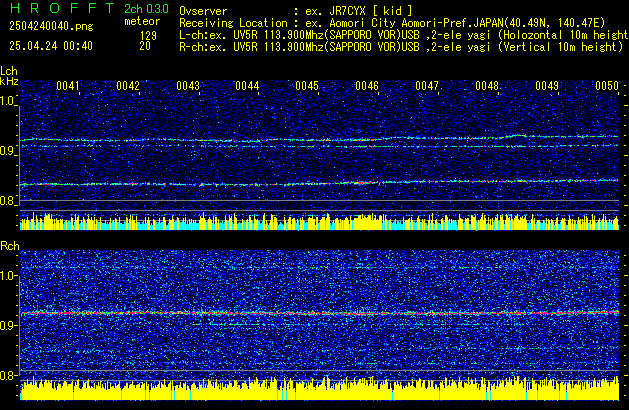Click the 0048 time marker
Screen dimensions: 629x410
coord(487,86)
